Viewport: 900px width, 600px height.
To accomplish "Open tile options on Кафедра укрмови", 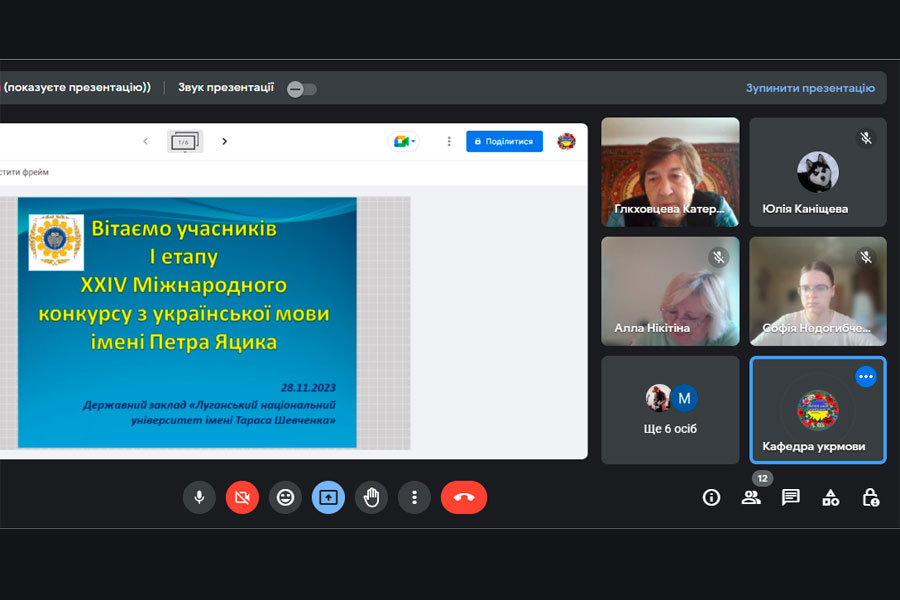I will [x=866, y=377].
